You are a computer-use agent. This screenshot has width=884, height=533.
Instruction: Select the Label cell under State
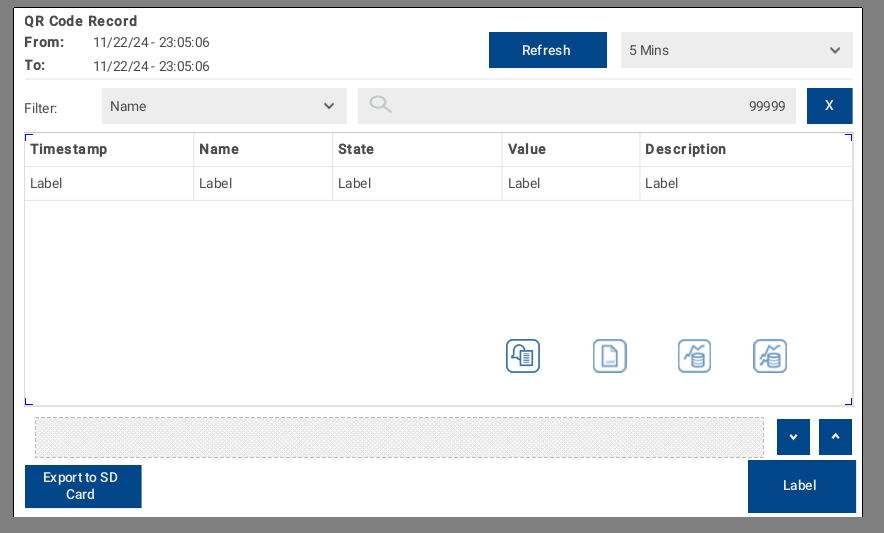[417, 183]
